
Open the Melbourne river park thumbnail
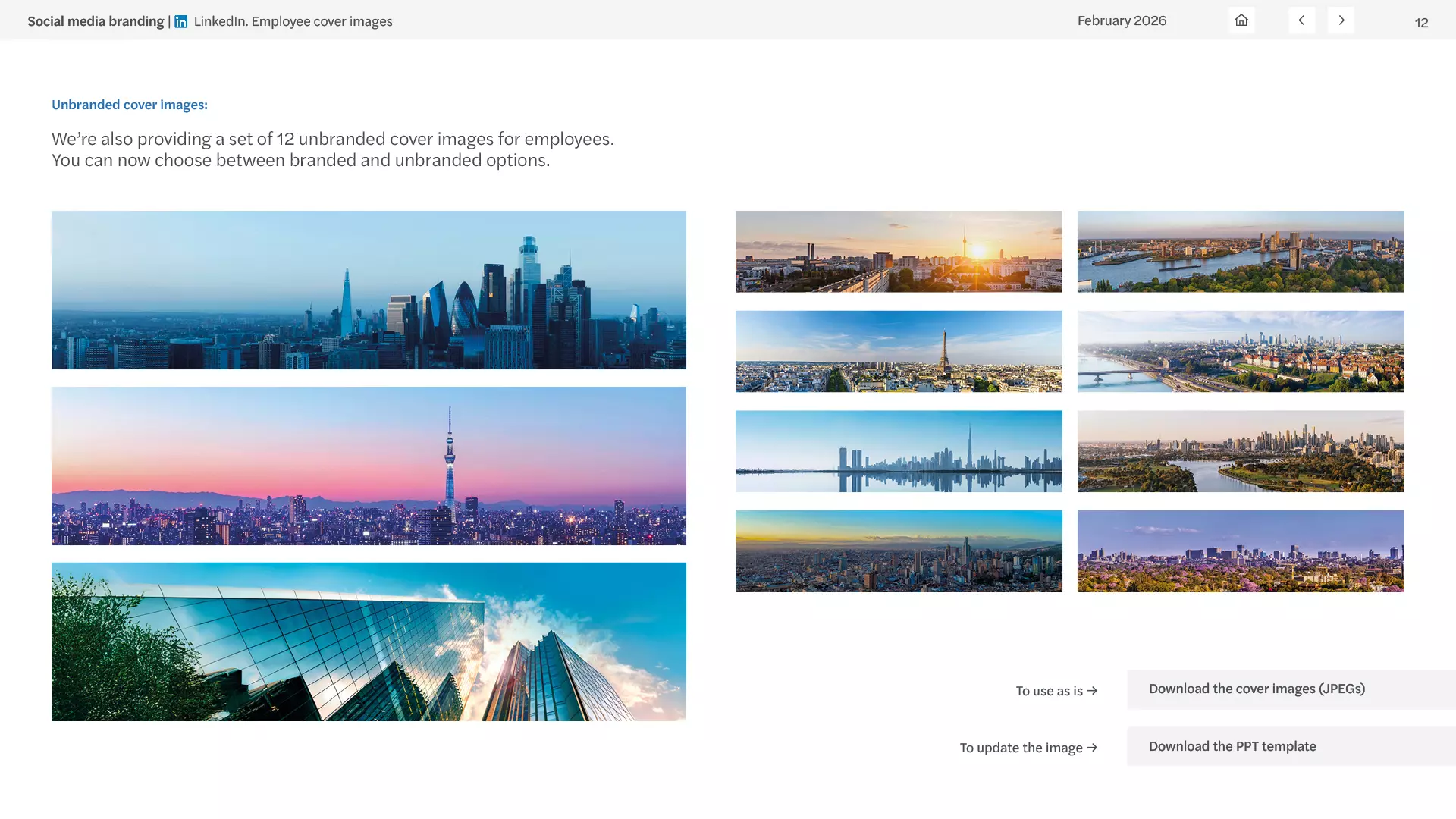tap(1241, 451)
